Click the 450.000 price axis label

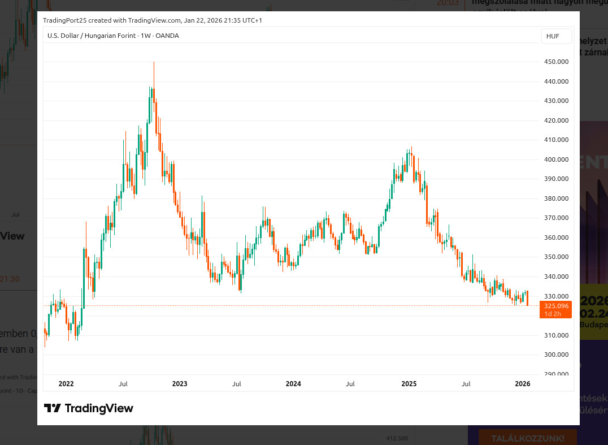(556, 61)
